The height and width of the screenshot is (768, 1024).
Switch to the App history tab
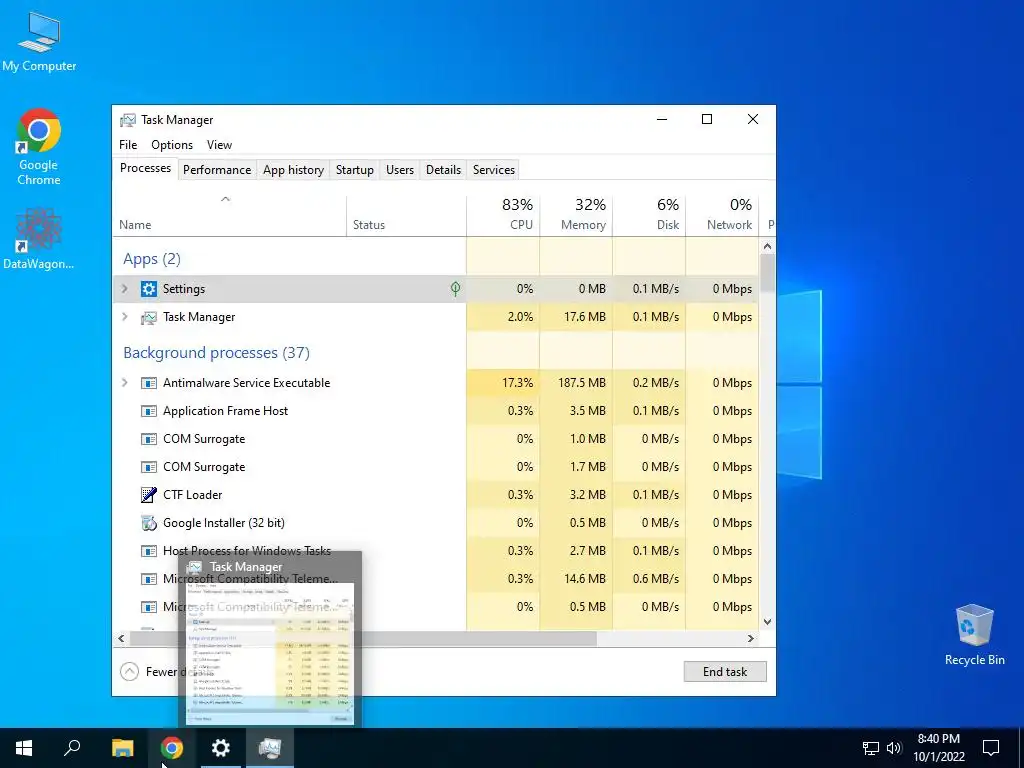293,170
